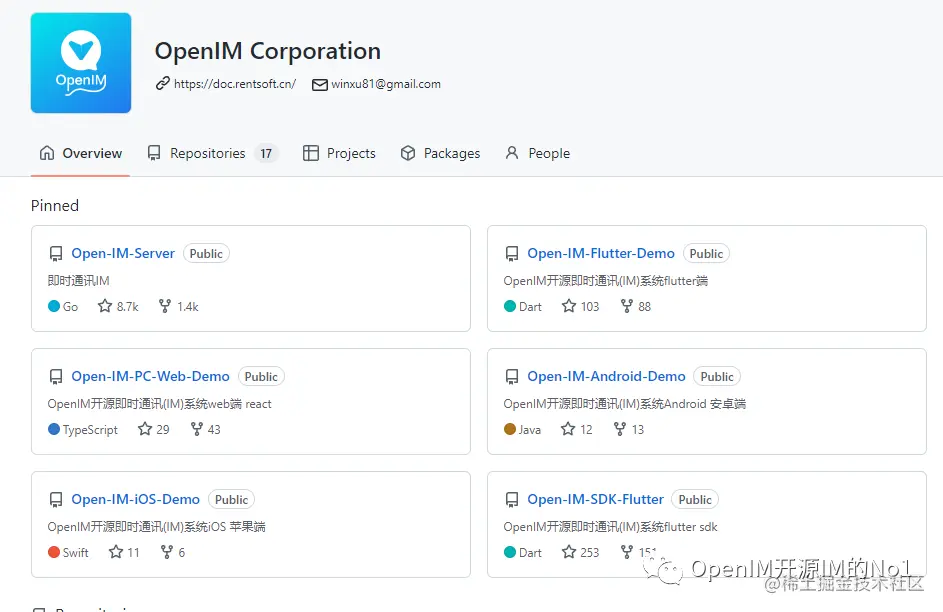Click the link icon beside doc.rentsoft.cn
The image size is (943, 612).
(162, 84)
